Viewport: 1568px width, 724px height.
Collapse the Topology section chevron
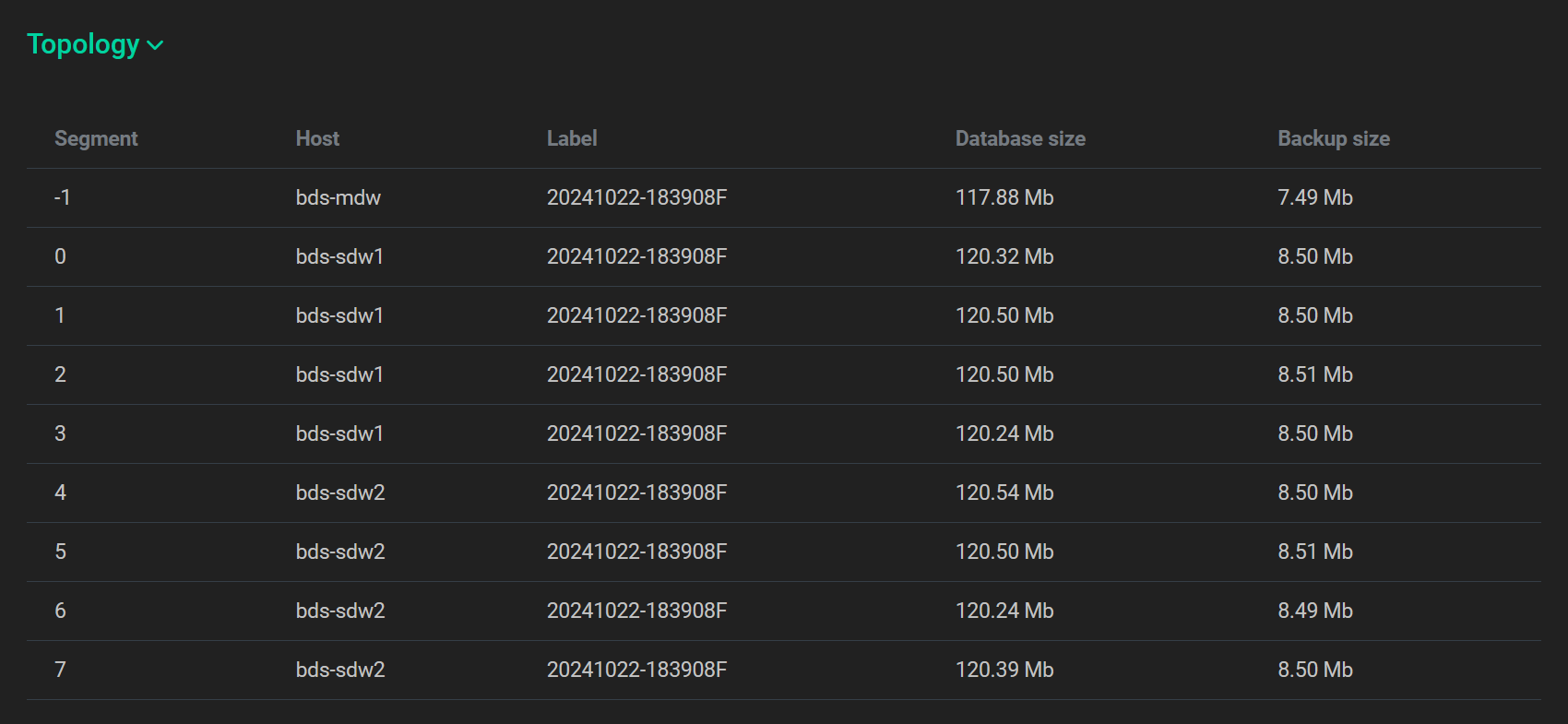click(x=155, y=45)
